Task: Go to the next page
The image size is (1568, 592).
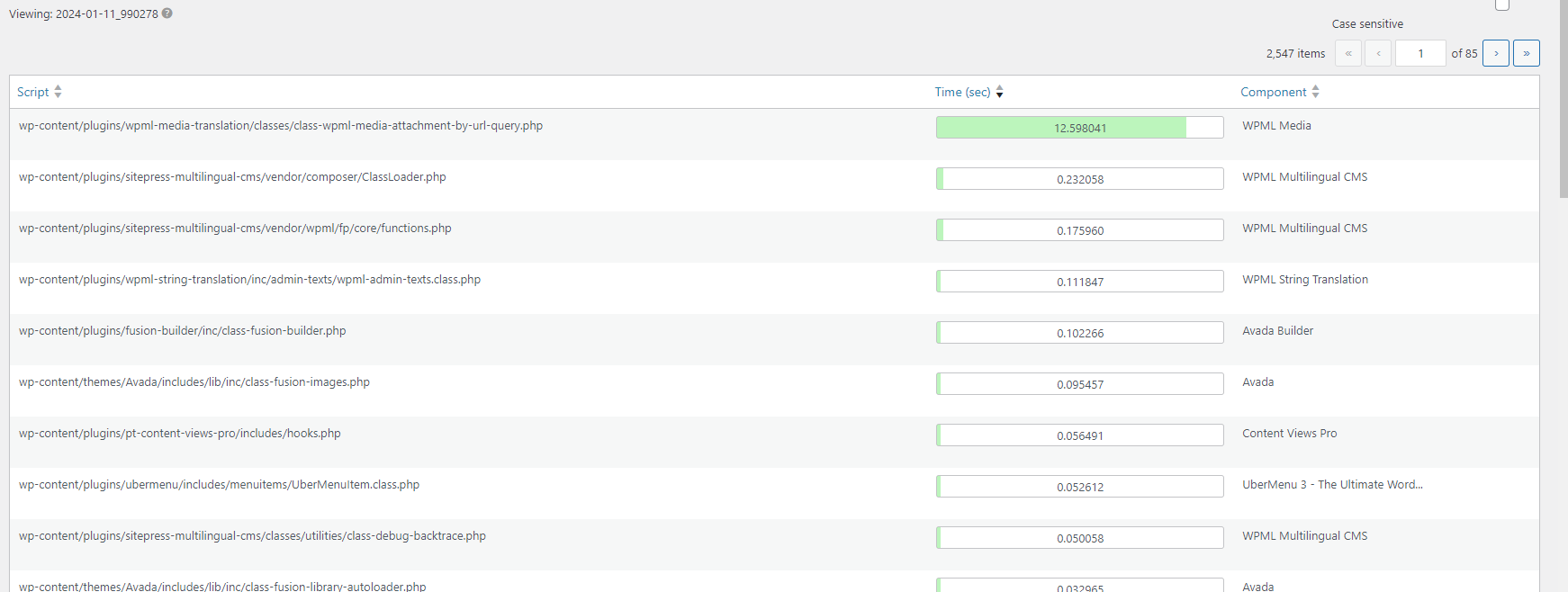Action: pos(1496,53)
